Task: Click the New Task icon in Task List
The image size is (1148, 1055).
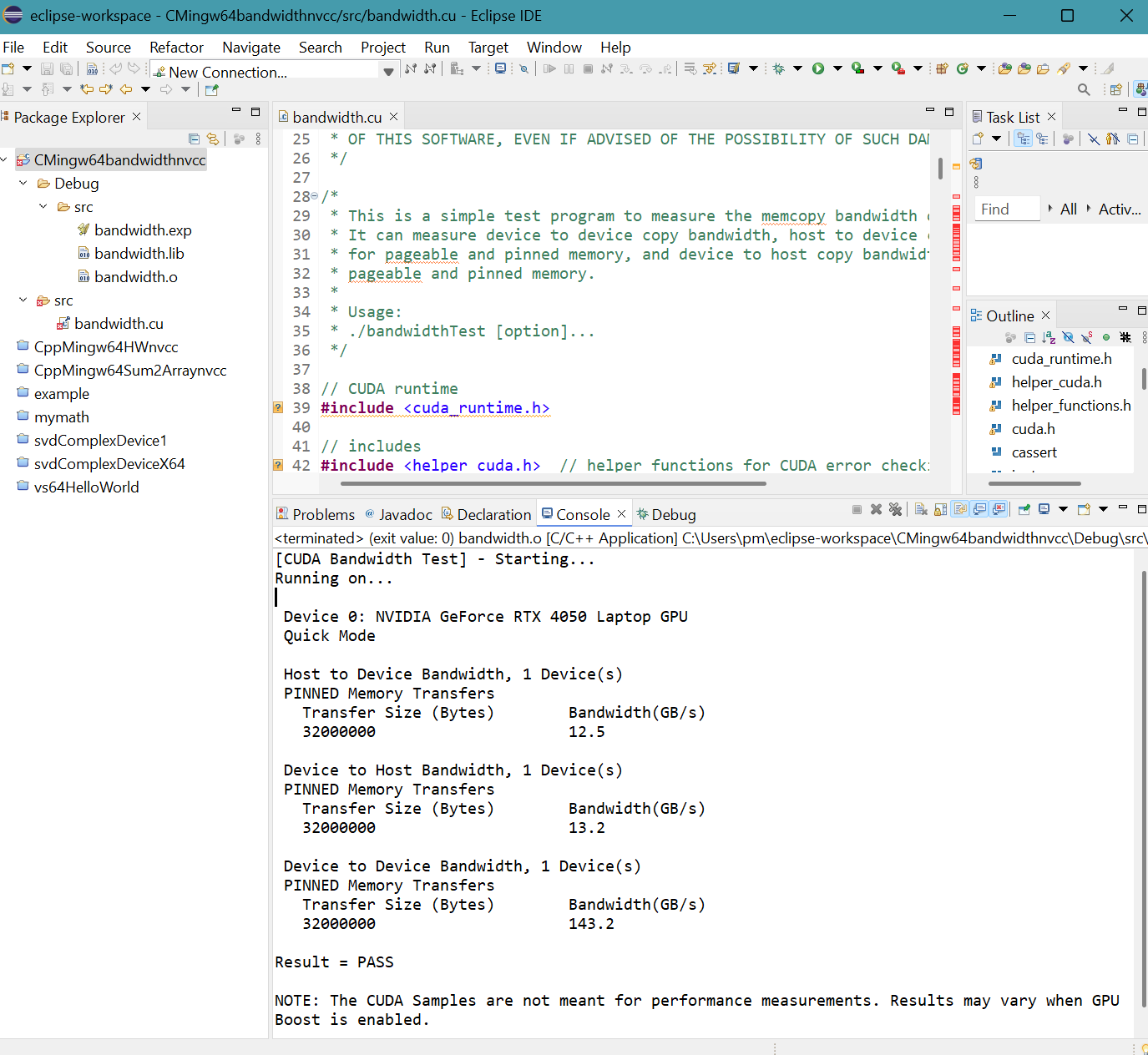Action: (978, 139)
